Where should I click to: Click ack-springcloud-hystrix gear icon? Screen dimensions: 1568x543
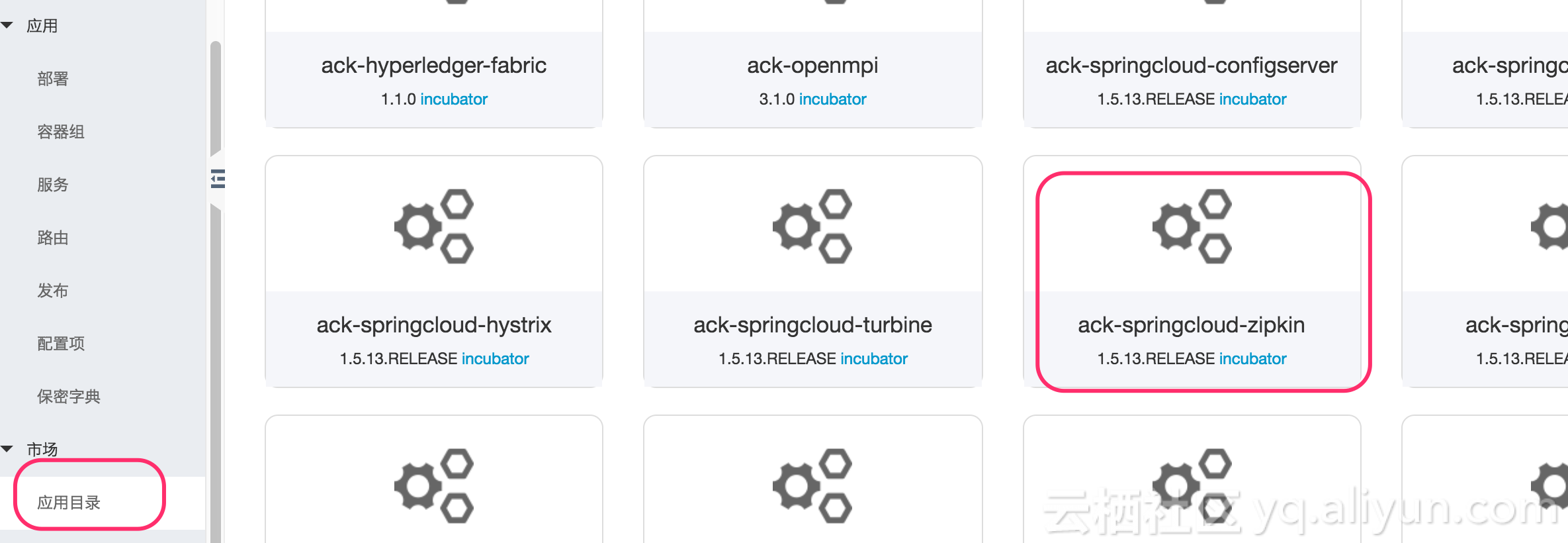point(434,226)
